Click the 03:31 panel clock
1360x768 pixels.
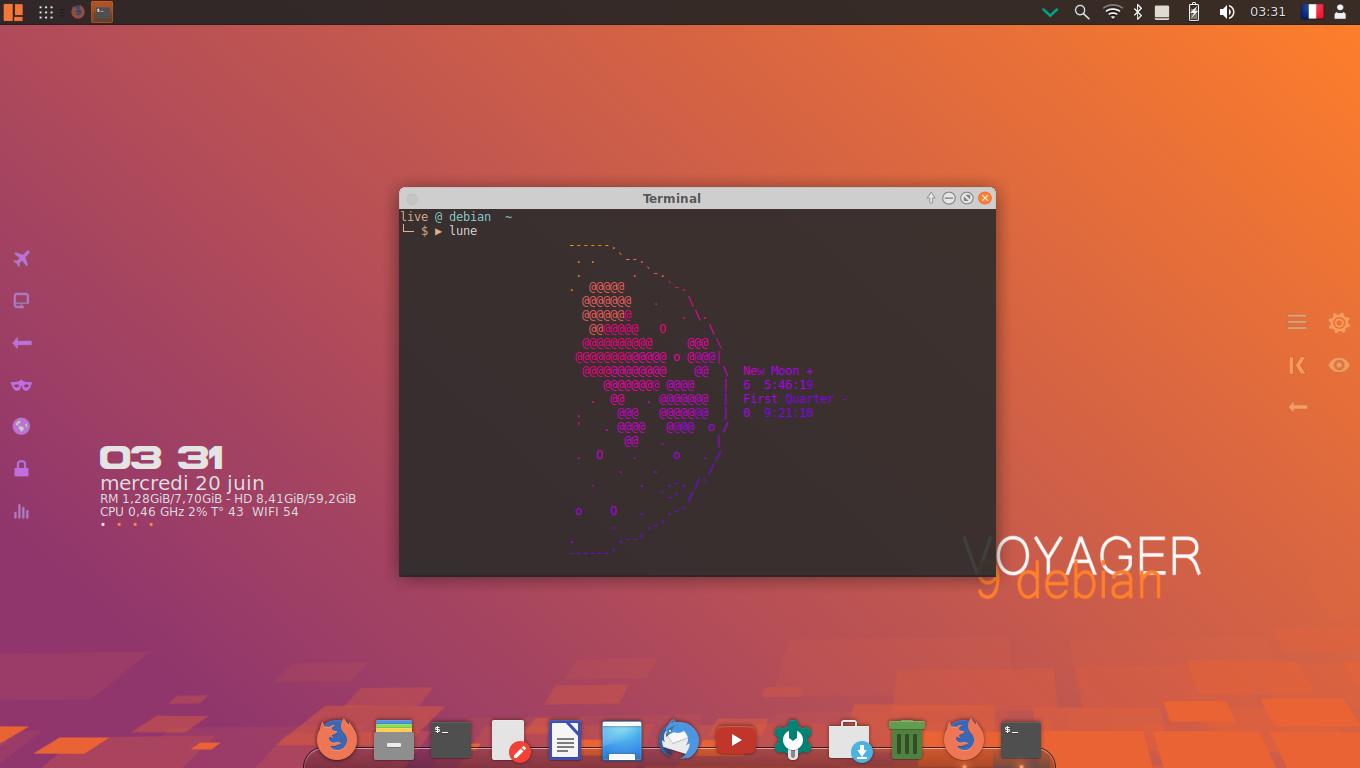(x=1268, y=12)
